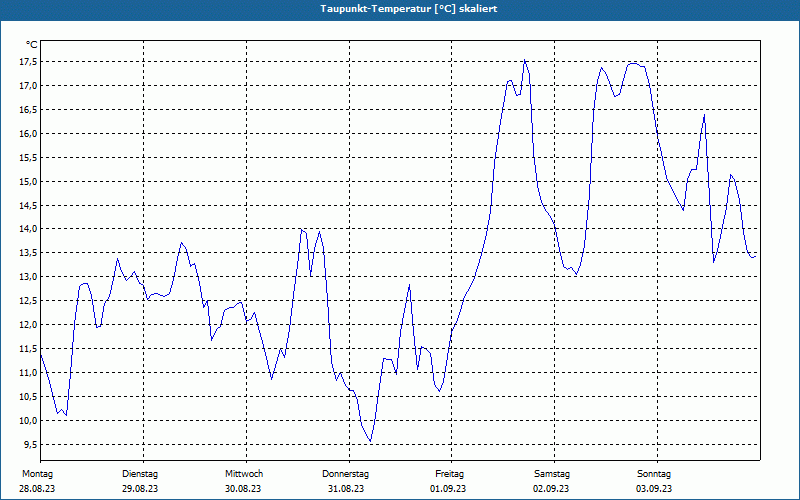The image size is (800, 500).
Task: Click the 17,5 y-axis value
Action: pyautogui.click(x=28, y=62)
